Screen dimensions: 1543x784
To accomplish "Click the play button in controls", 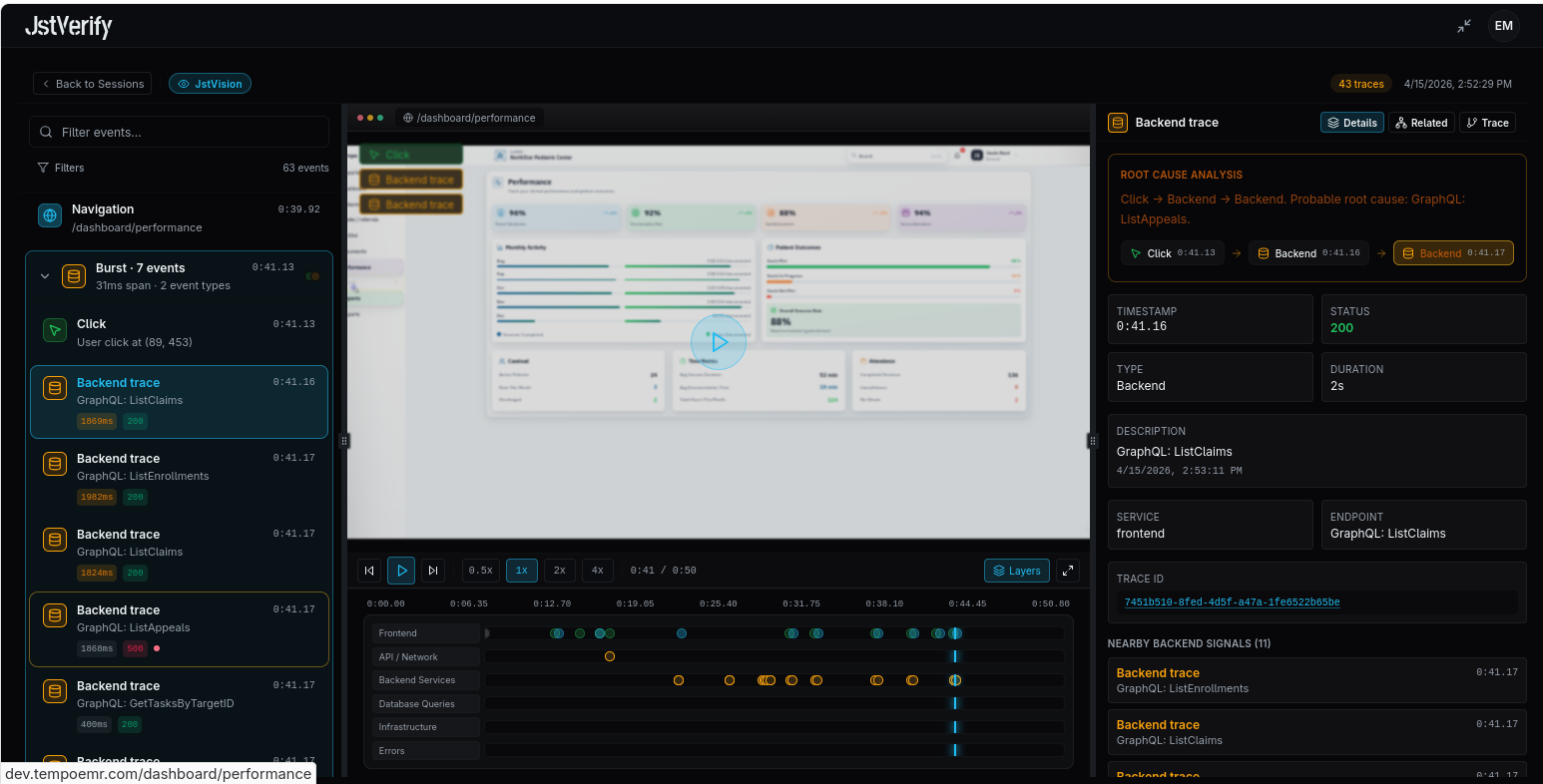I will [401, 571].
